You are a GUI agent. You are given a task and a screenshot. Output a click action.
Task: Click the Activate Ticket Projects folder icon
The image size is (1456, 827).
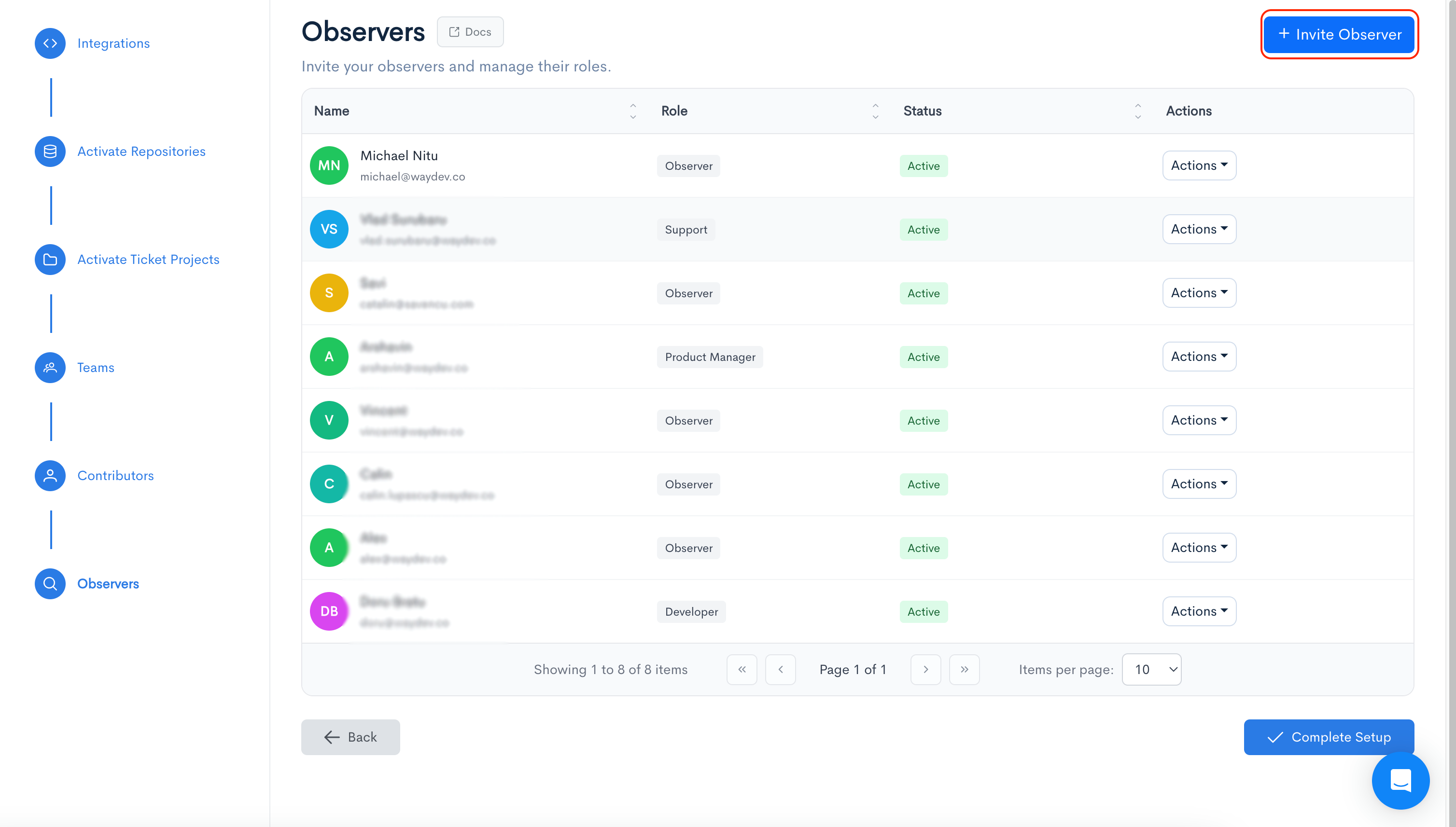tap(50, 259)
